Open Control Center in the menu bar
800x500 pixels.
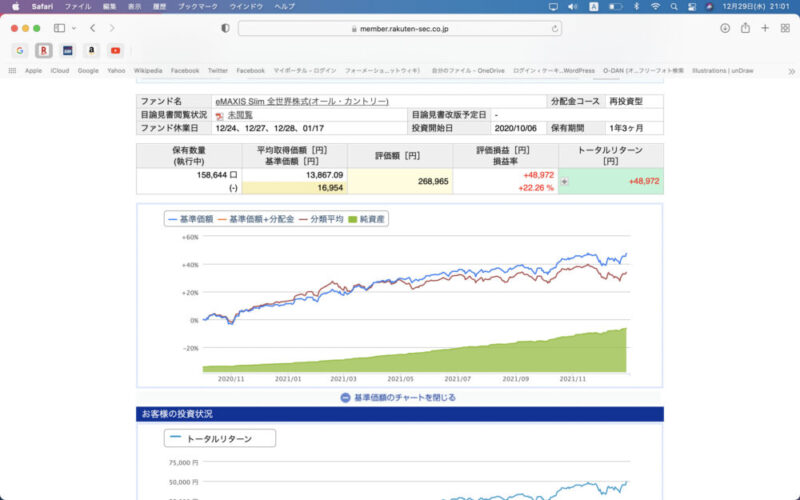pyautogui.click(x=692, y=7)
